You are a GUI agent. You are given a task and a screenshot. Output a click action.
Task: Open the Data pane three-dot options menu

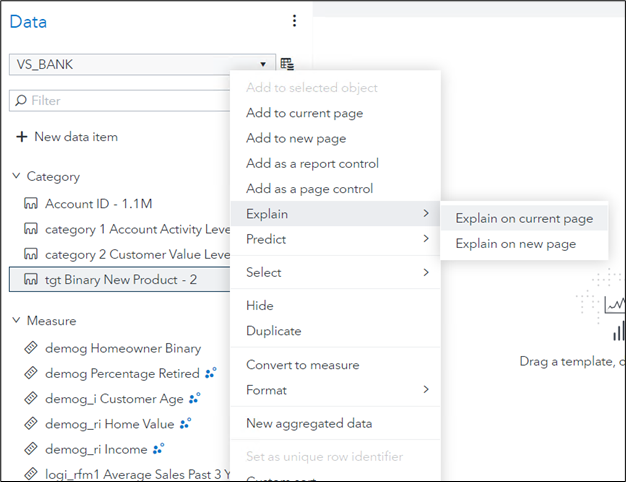[294, 21]
